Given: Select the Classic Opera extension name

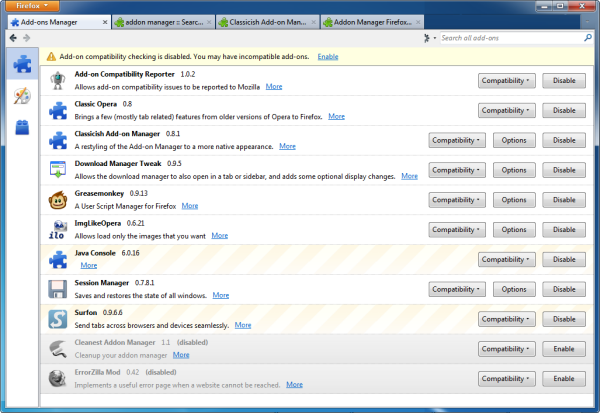Looking at the screenshot, I should click(x=96, y=104).
